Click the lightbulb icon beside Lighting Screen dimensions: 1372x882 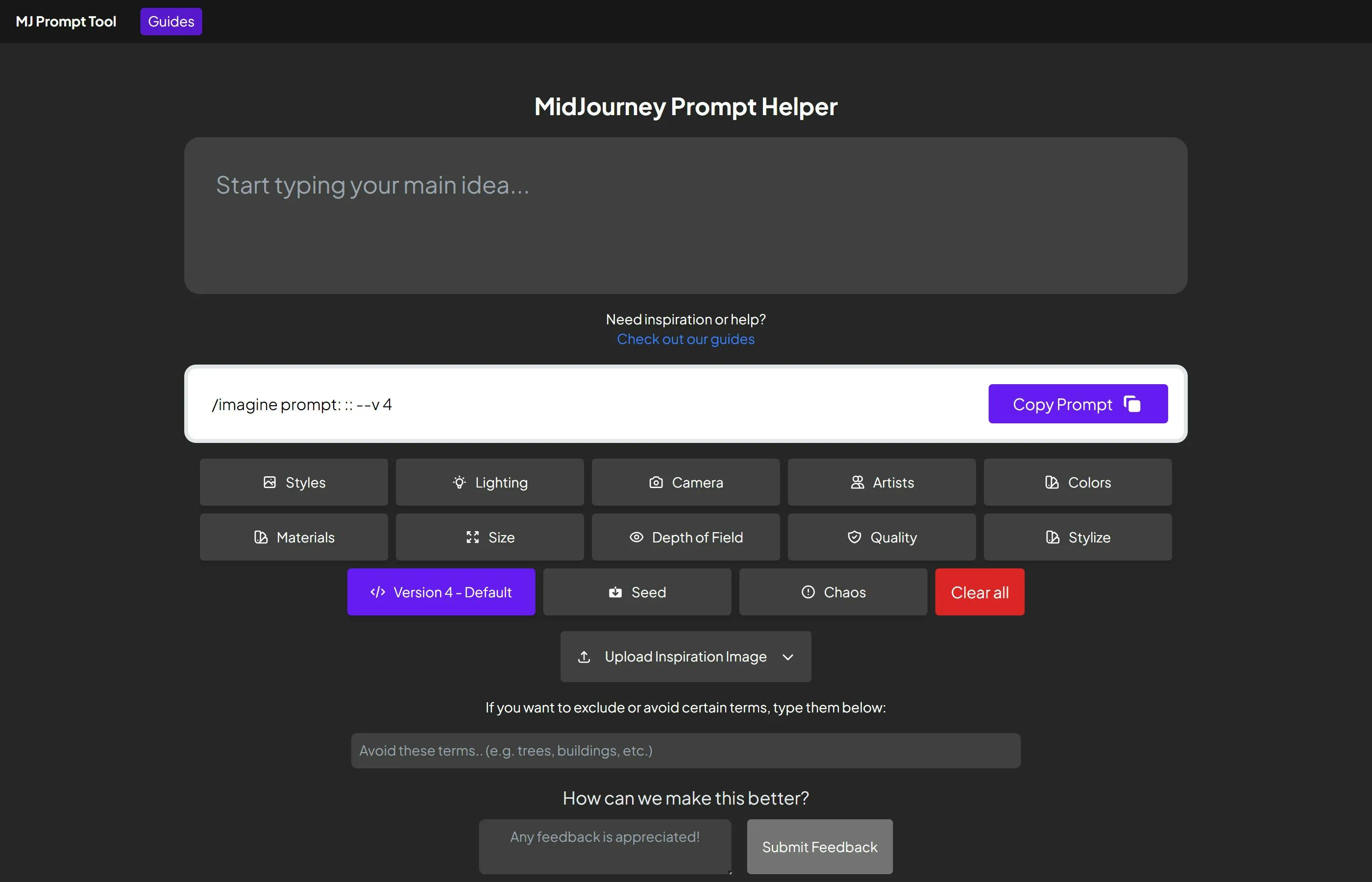(x=459, y=482)
